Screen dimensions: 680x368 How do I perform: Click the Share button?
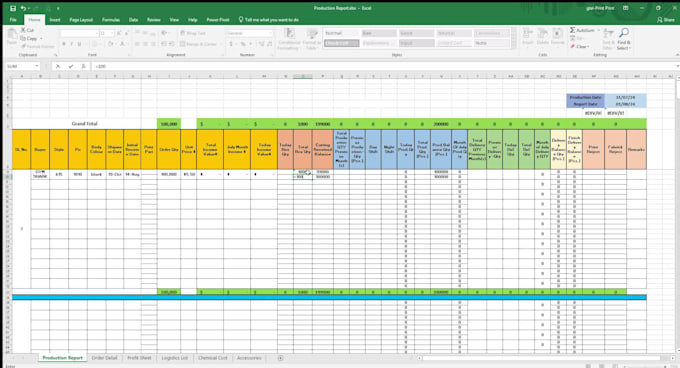point(666,20)
